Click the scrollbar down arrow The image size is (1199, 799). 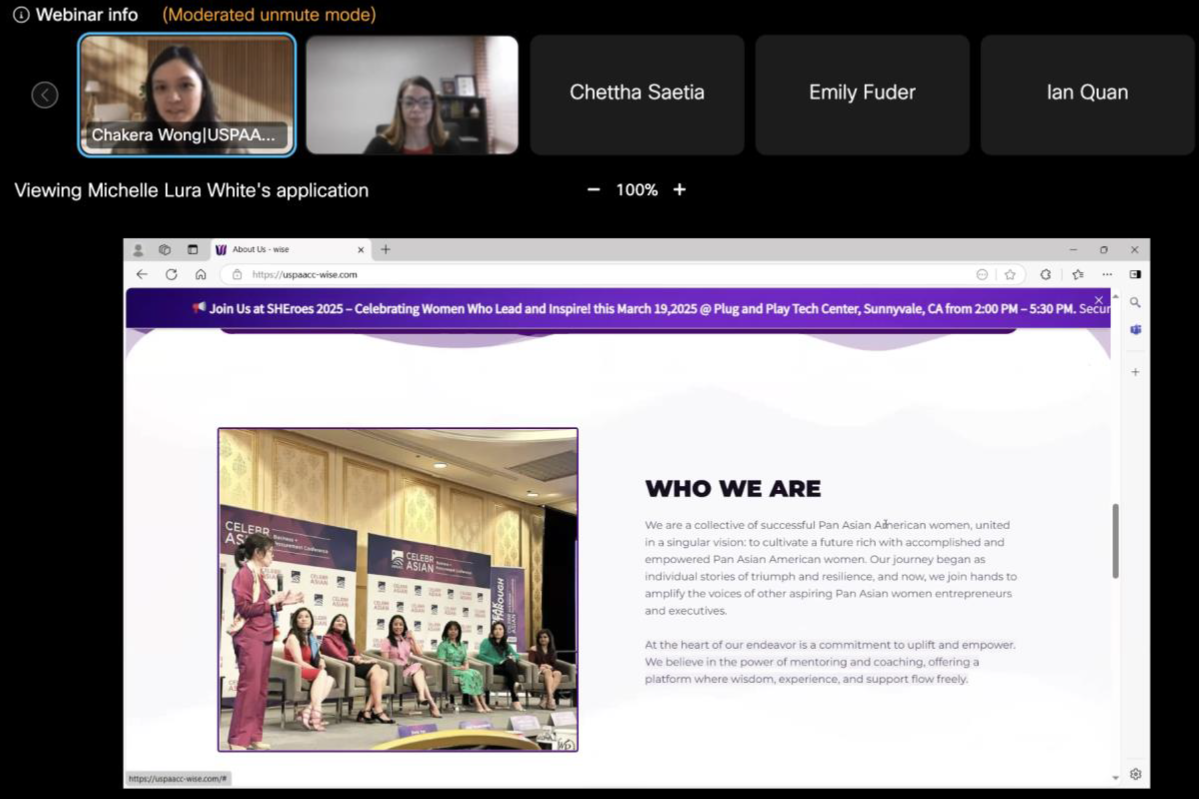1116,778
